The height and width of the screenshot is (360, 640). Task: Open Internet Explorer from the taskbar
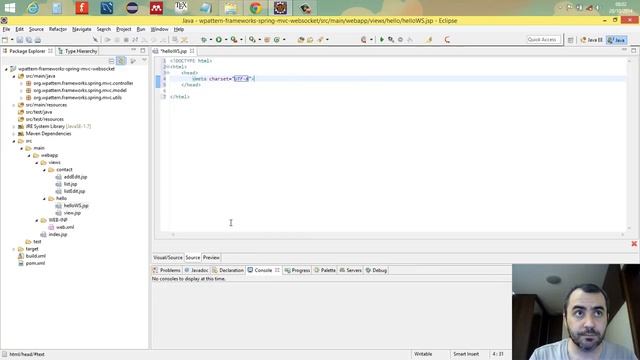pyautogui.click(x=33, y=8)
